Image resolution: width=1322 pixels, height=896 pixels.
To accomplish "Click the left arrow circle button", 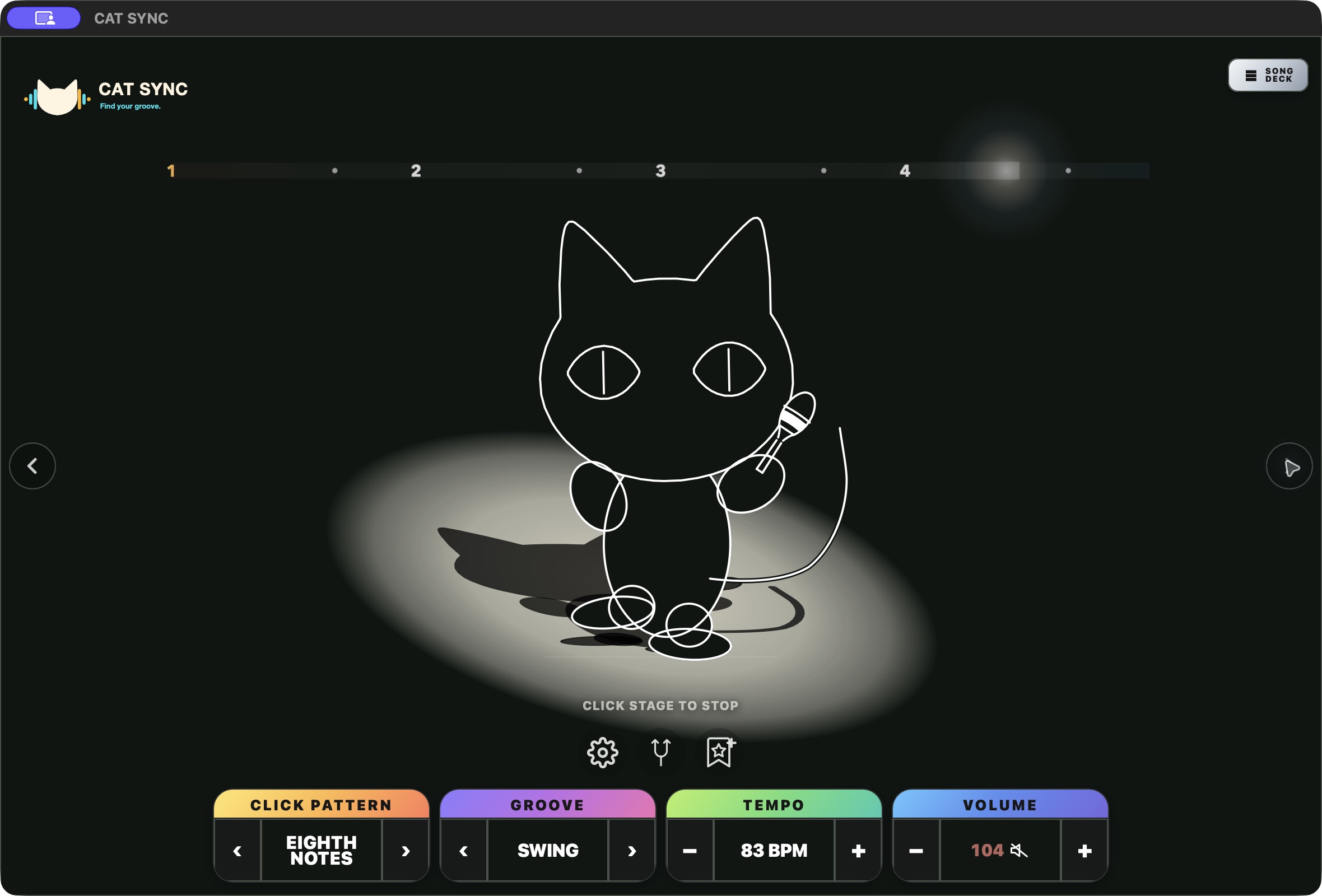I will pos(32,465).
